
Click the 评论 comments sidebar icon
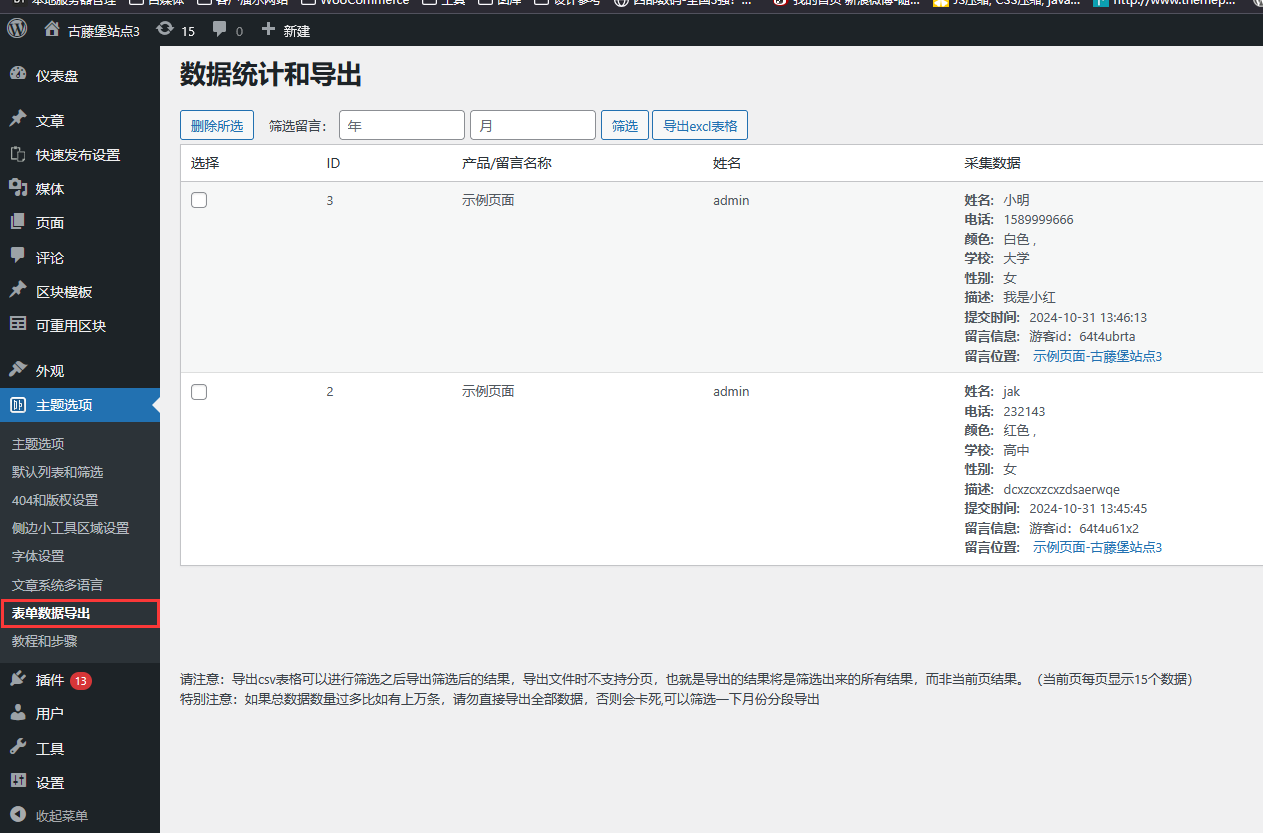(x=36, y=257)
